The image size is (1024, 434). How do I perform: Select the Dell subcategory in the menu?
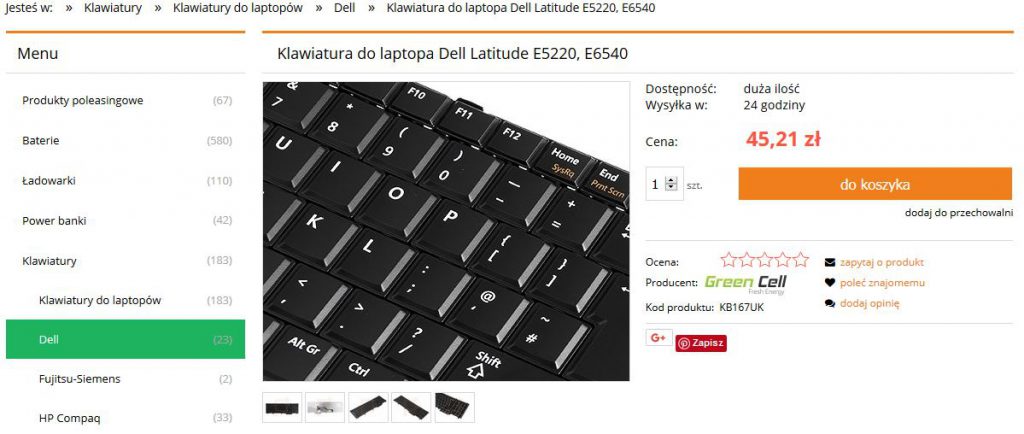tap(125, 339)
